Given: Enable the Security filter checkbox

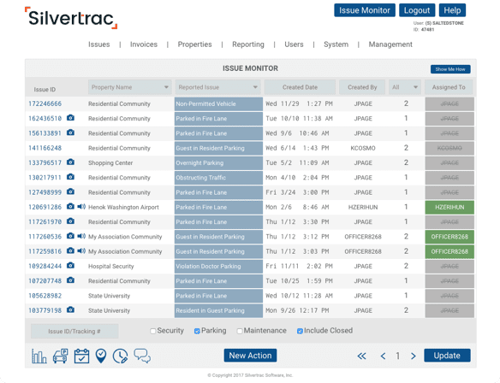Looking at the screenshot, I should pyautogui.click(x=153, y=331).
